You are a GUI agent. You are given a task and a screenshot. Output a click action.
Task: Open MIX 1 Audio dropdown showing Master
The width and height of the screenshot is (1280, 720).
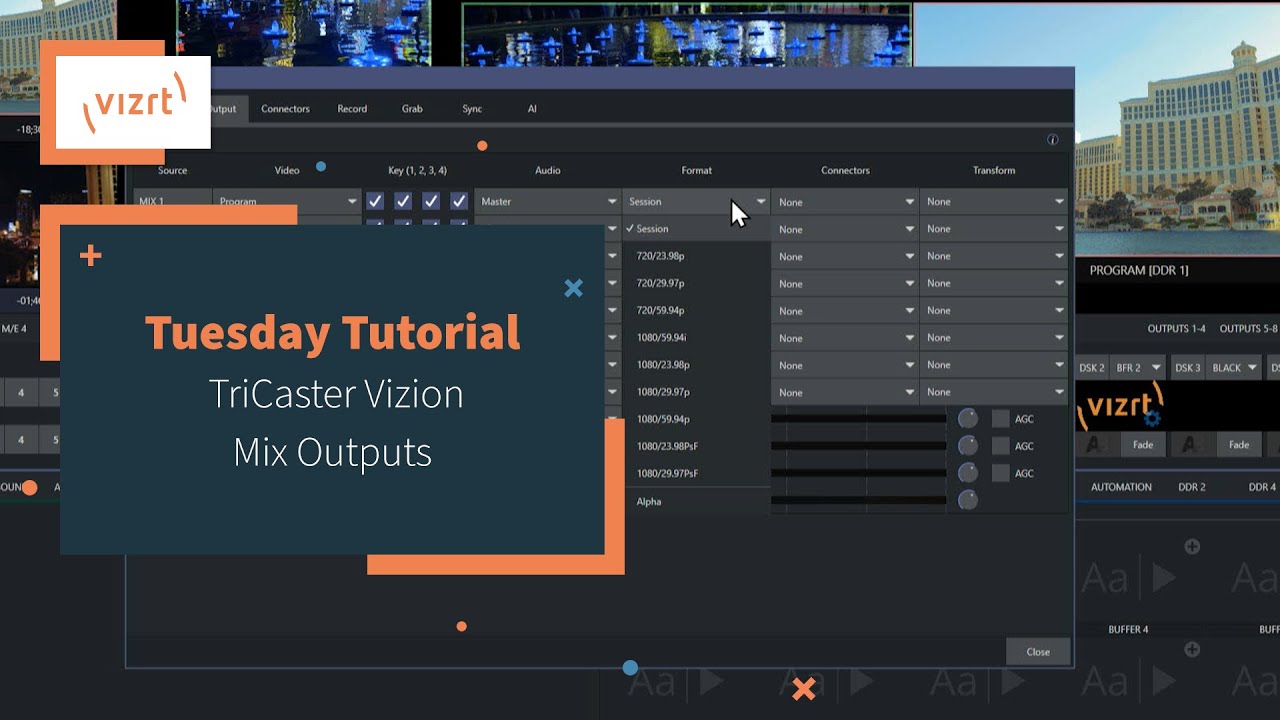(x=547, y=201)
